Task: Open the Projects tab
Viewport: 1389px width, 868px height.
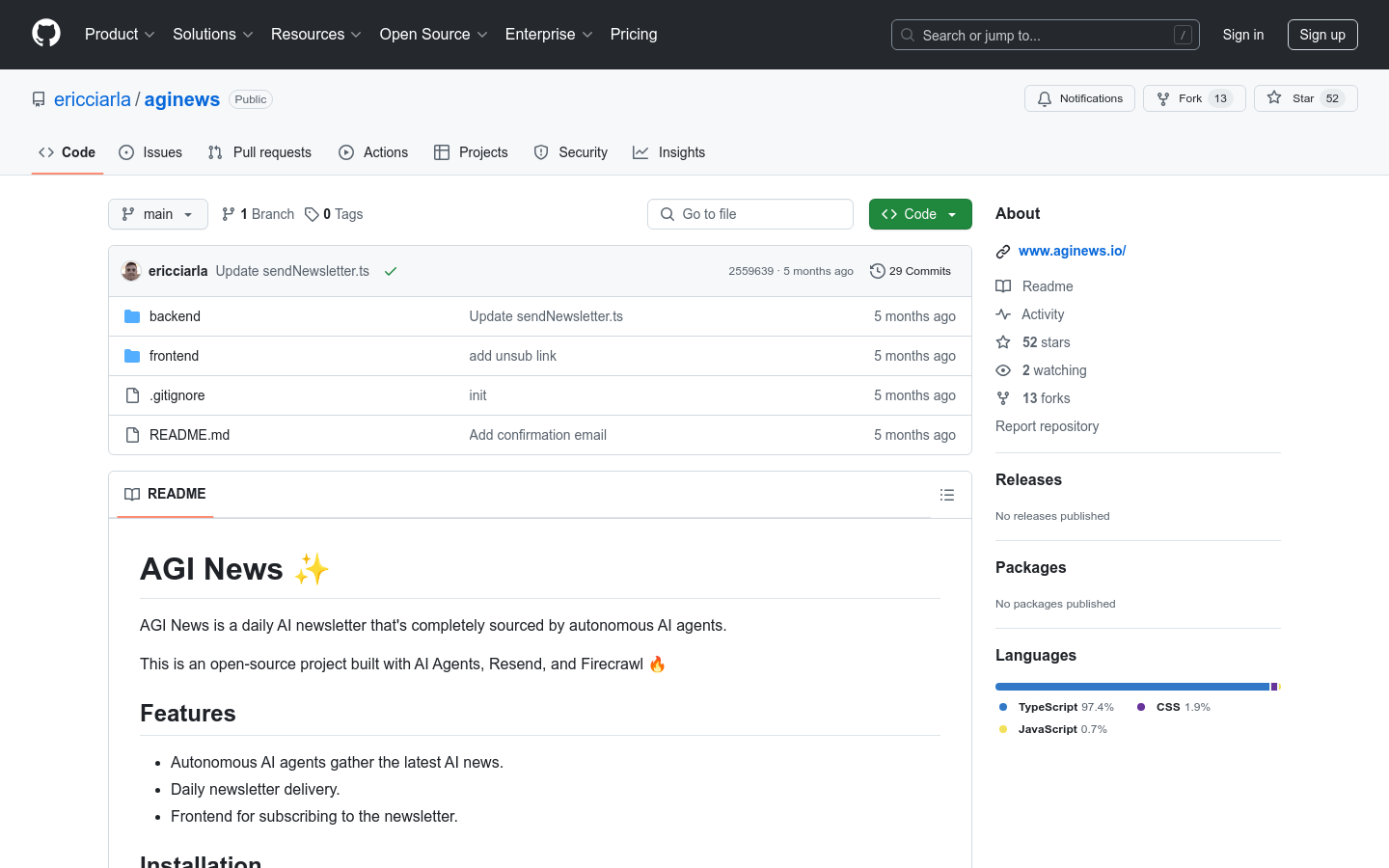Action: (471, 152)
